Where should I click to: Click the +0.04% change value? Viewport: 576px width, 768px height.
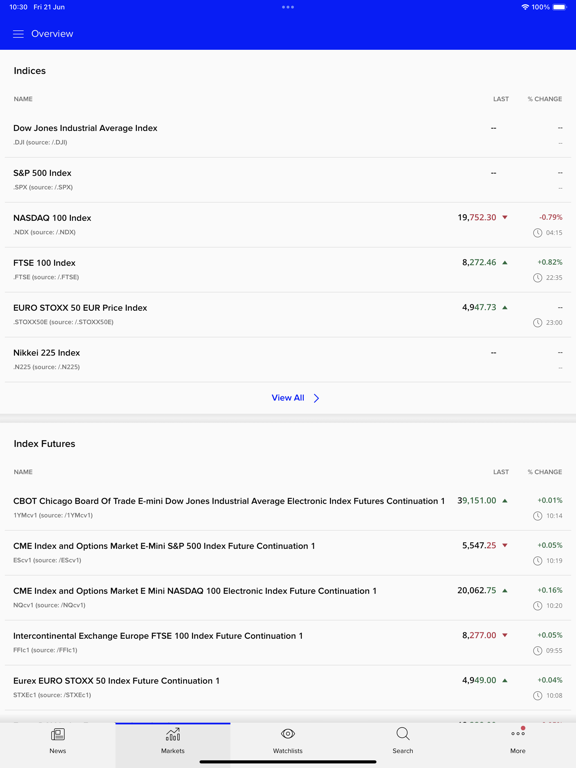(x=550, y=680)
